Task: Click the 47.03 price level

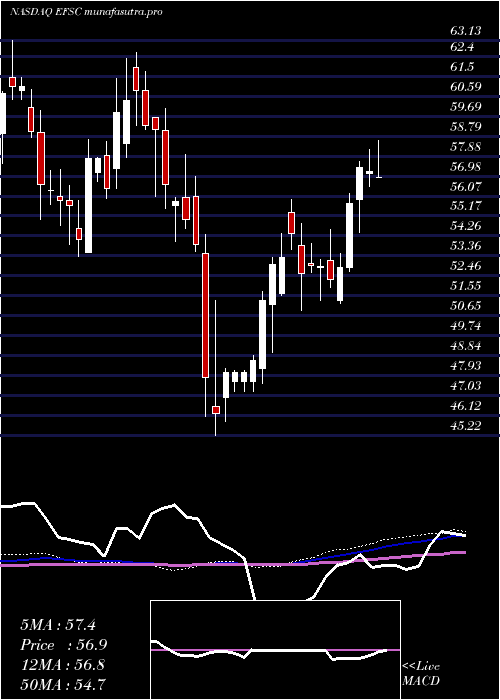Action: coord(466,386)
